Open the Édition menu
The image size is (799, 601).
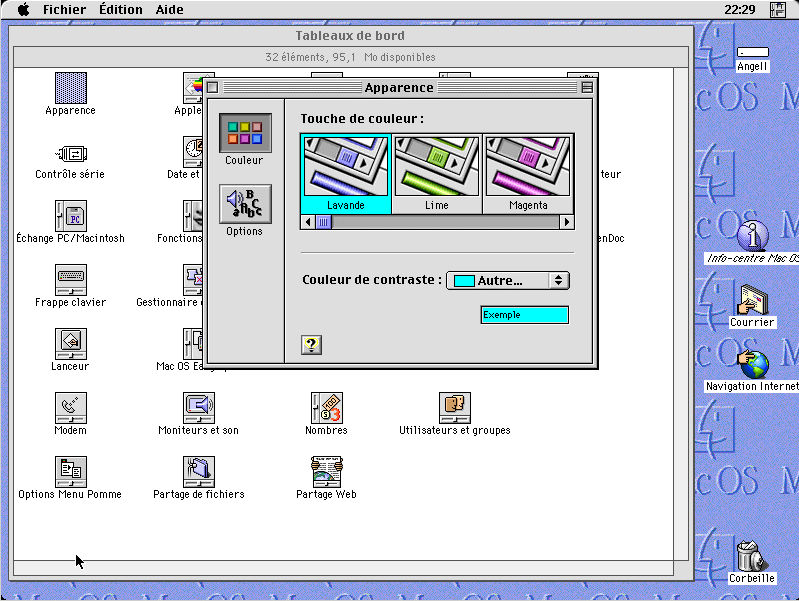click(x=121, y=10)
